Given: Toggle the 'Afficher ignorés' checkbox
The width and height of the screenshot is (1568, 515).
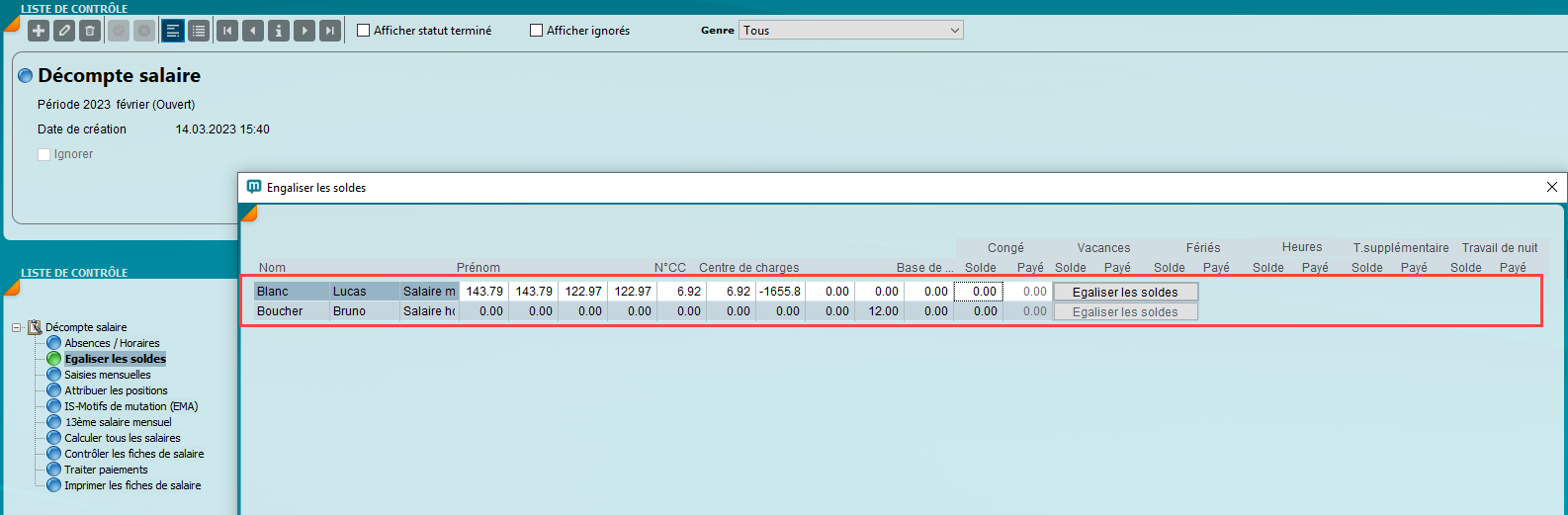Looking at the screenshot, I should click(537, 31).
